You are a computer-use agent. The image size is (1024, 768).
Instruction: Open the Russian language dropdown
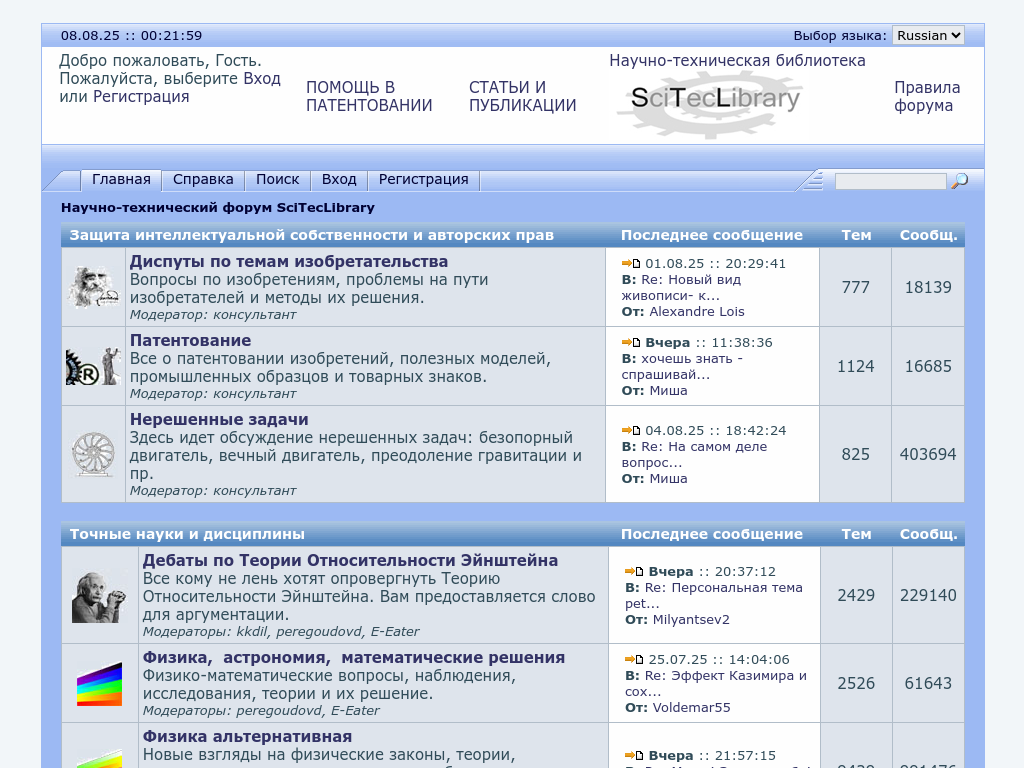click(927, 35)
